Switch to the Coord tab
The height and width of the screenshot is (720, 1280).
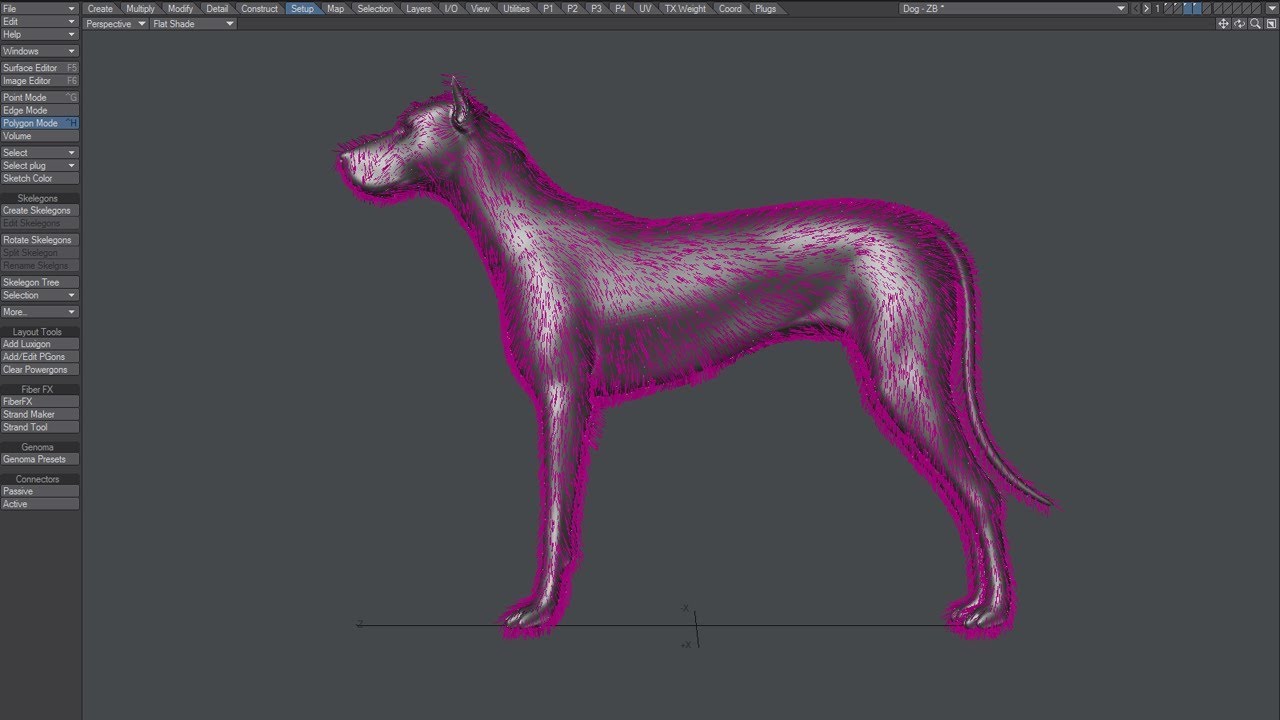(730, 8)
